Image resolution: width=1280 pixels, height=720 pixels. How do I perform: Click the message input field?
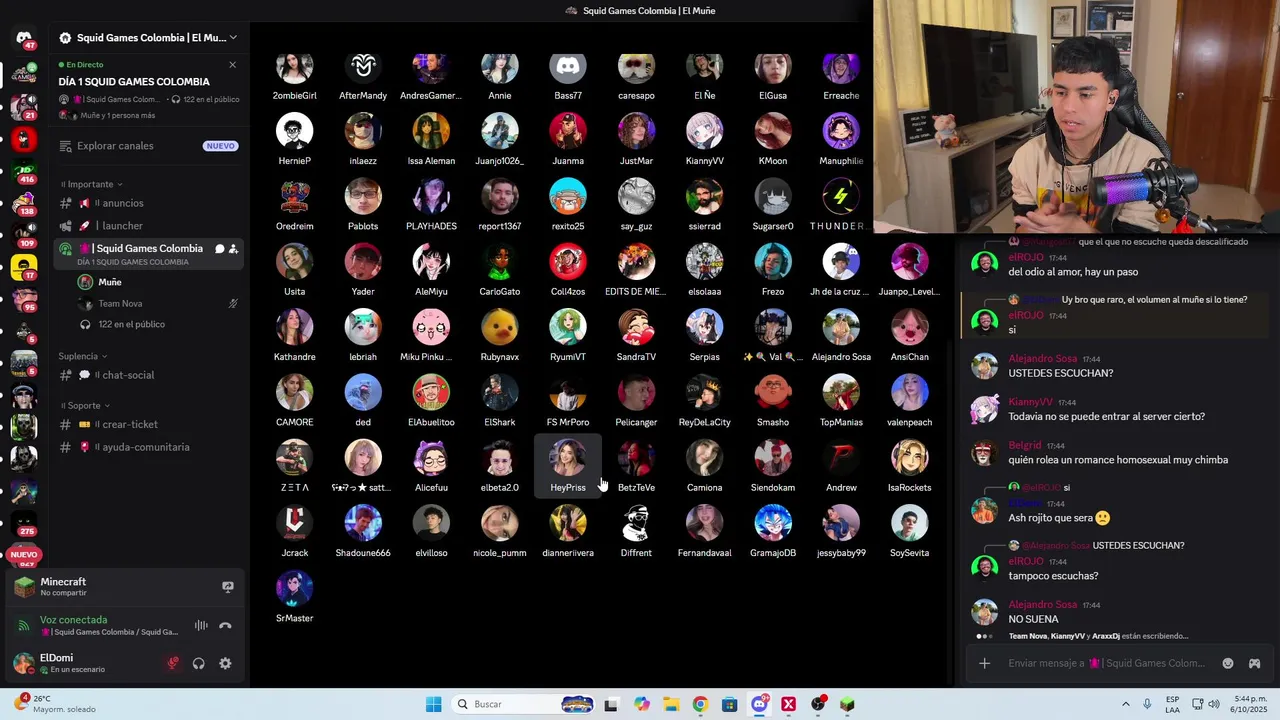(1105, 663)
